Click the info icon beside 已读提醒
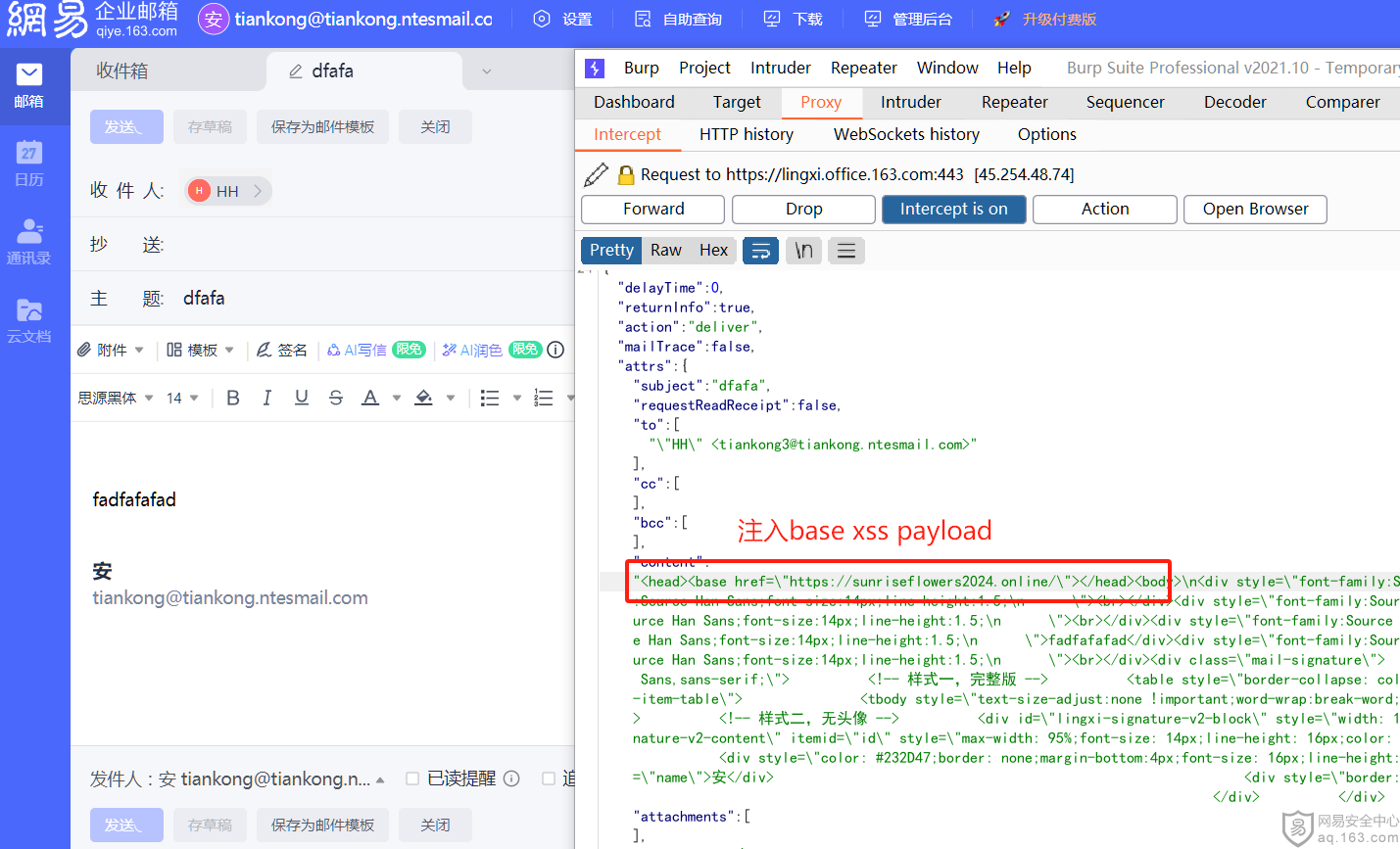The height and width of the screenshot is (849, 1400). pyautogui.click(x=511, y=778)
